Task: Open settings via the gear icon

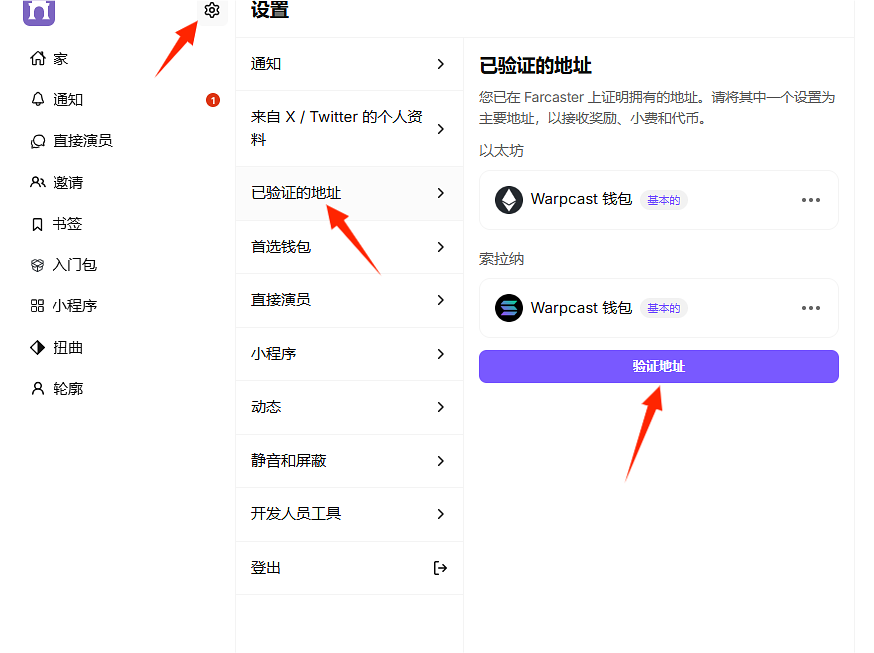Action: point(211,10)
